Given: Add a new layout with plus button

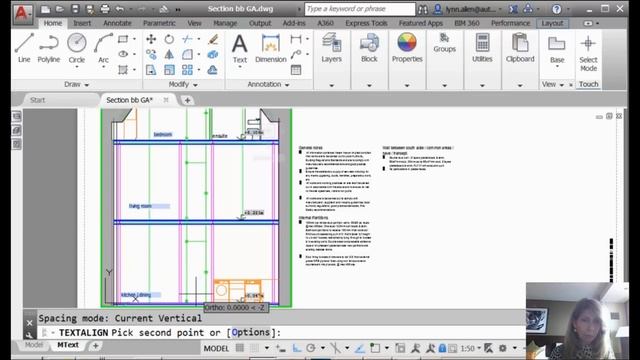Looking at the screenshot, I should (x=96, y=346).
